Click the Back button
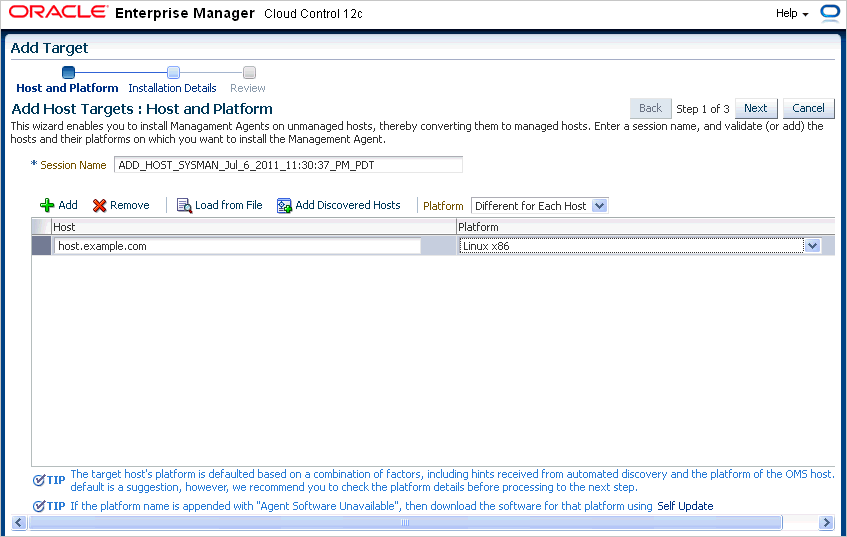This screenshot has width=847, height=537. (650, 109)
